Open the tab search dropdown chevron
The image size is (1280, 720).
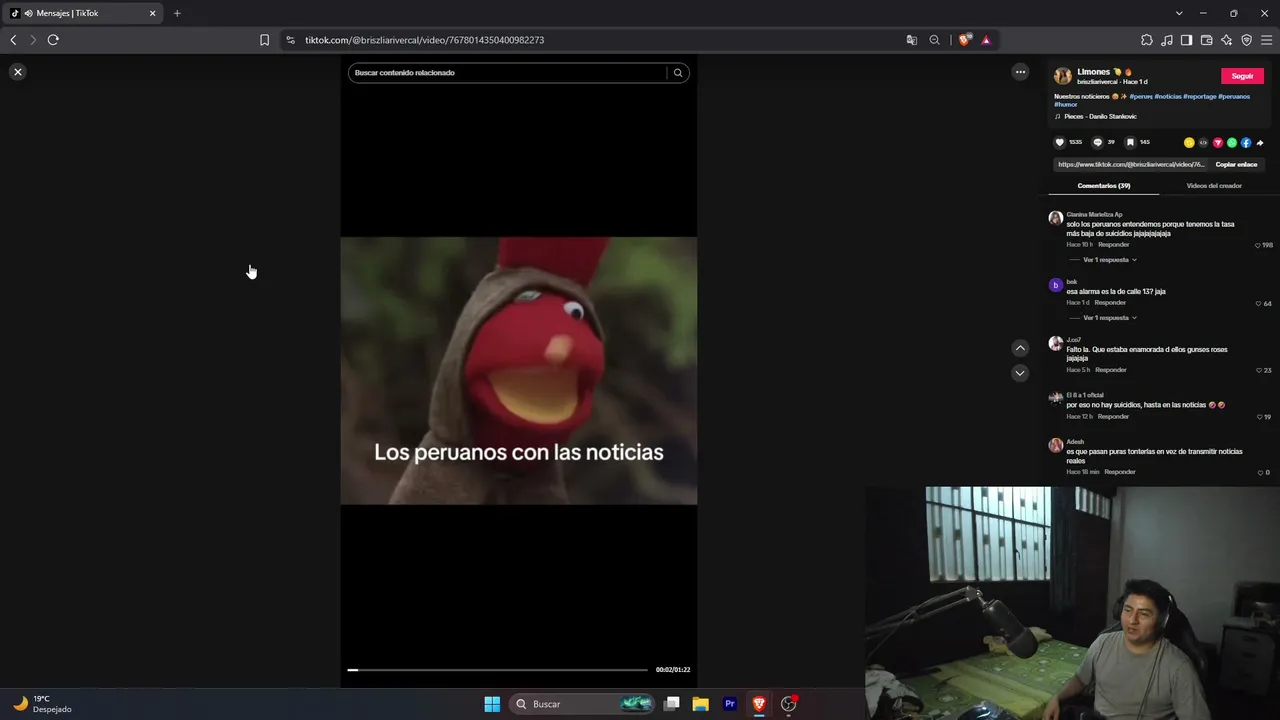(x=1179, y=13)
